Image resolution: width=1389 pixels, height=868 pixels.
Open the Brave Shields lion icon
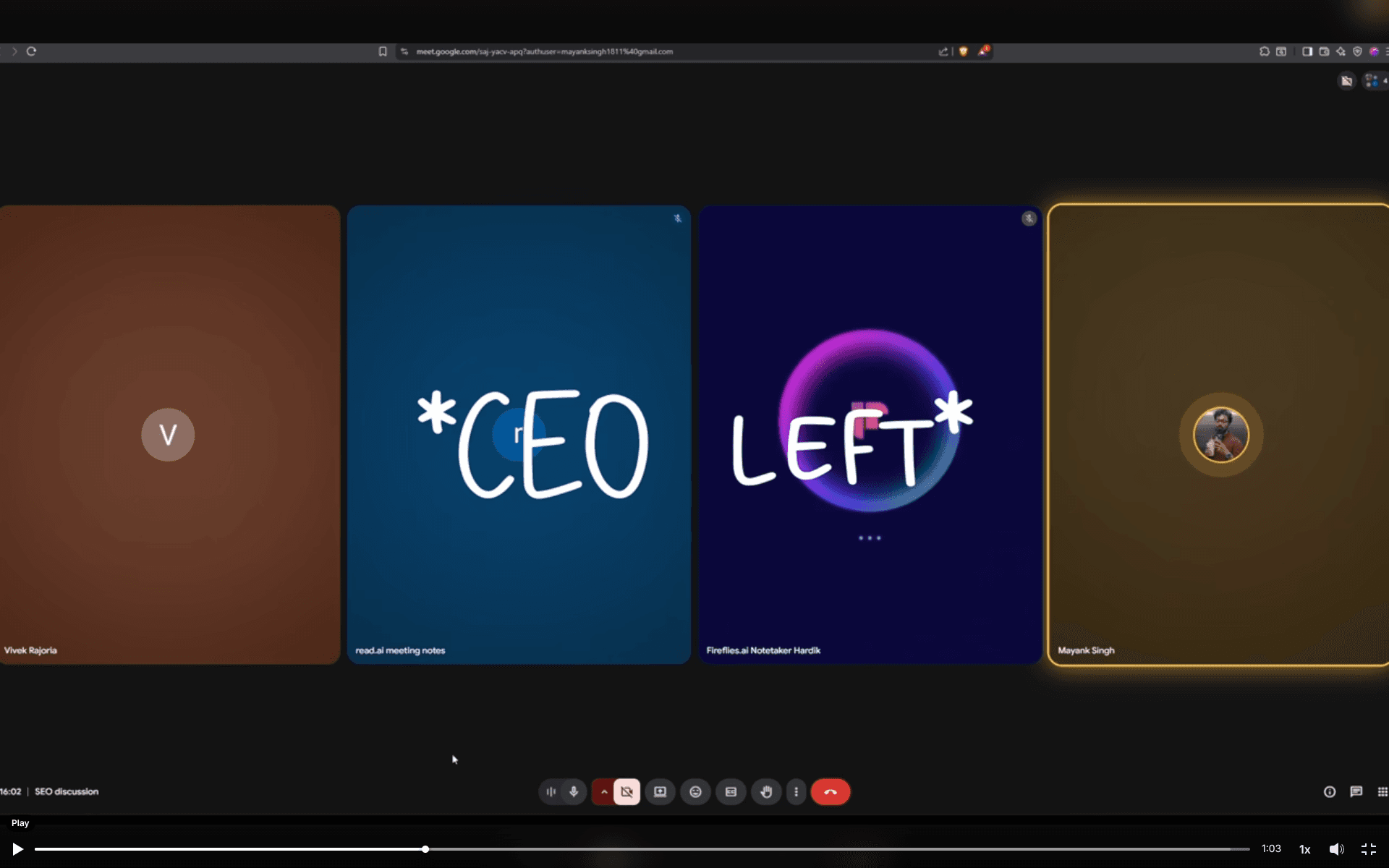click(963, 51)
